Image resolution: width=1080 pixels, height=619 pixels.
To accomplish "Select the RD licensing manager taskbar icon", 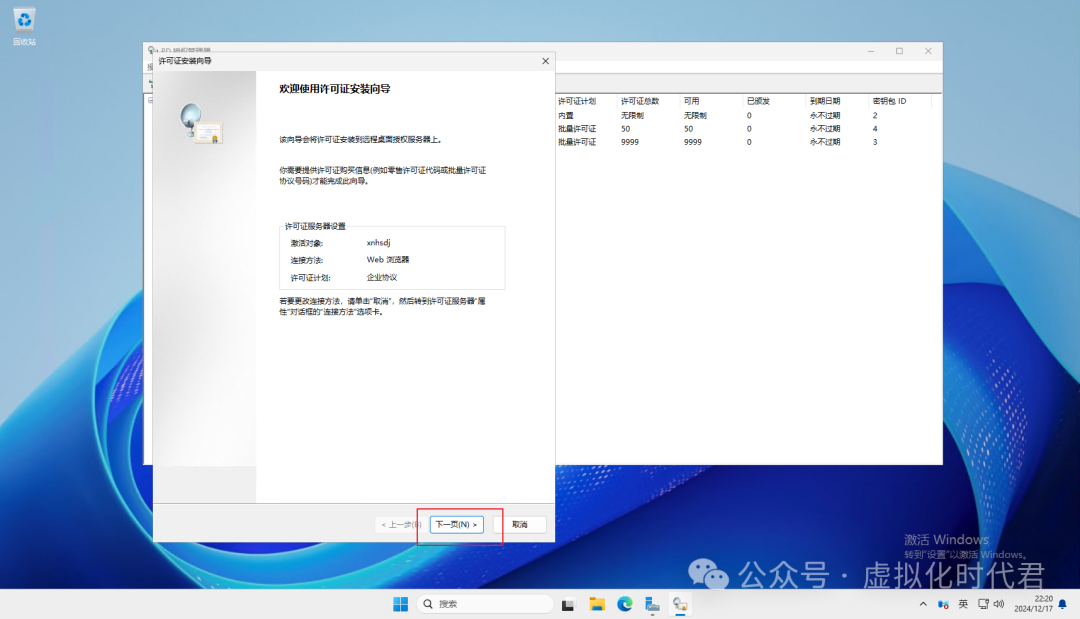I will (680, 604).
